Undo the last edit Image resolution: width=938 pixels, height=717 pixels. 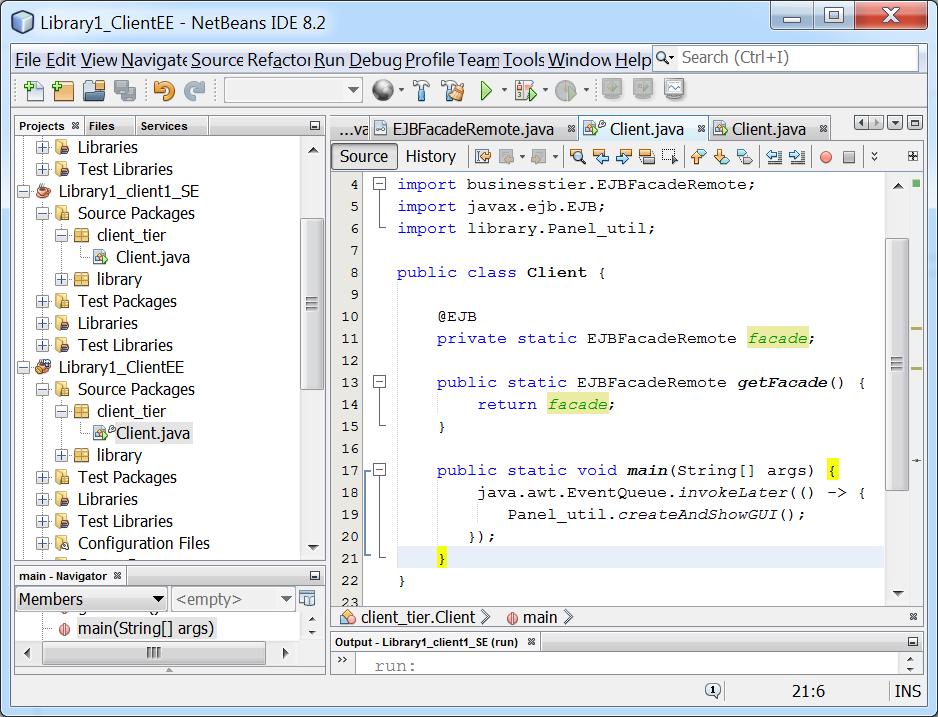pyautogui.click(x=164, y=90)
